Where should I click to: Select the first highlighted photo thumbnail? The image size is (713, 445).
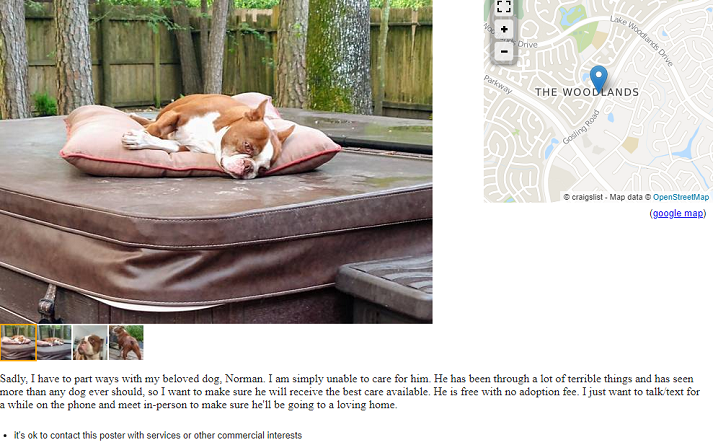18,342
